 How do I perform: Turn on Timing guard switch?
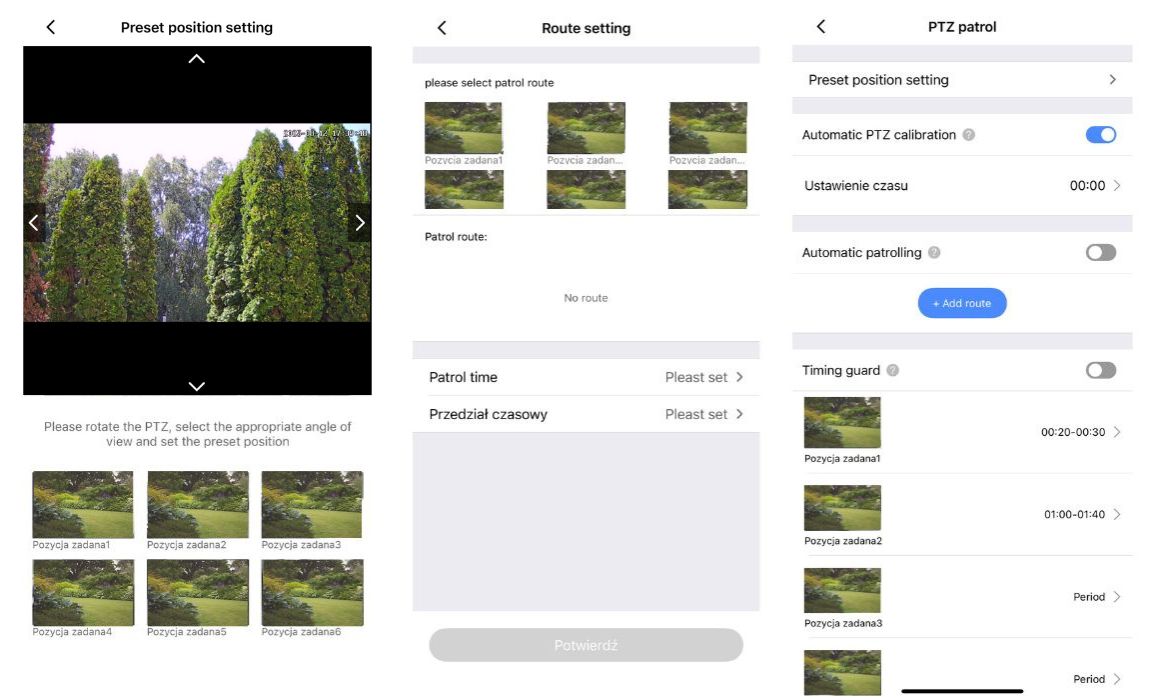[x=1100, y=370]
